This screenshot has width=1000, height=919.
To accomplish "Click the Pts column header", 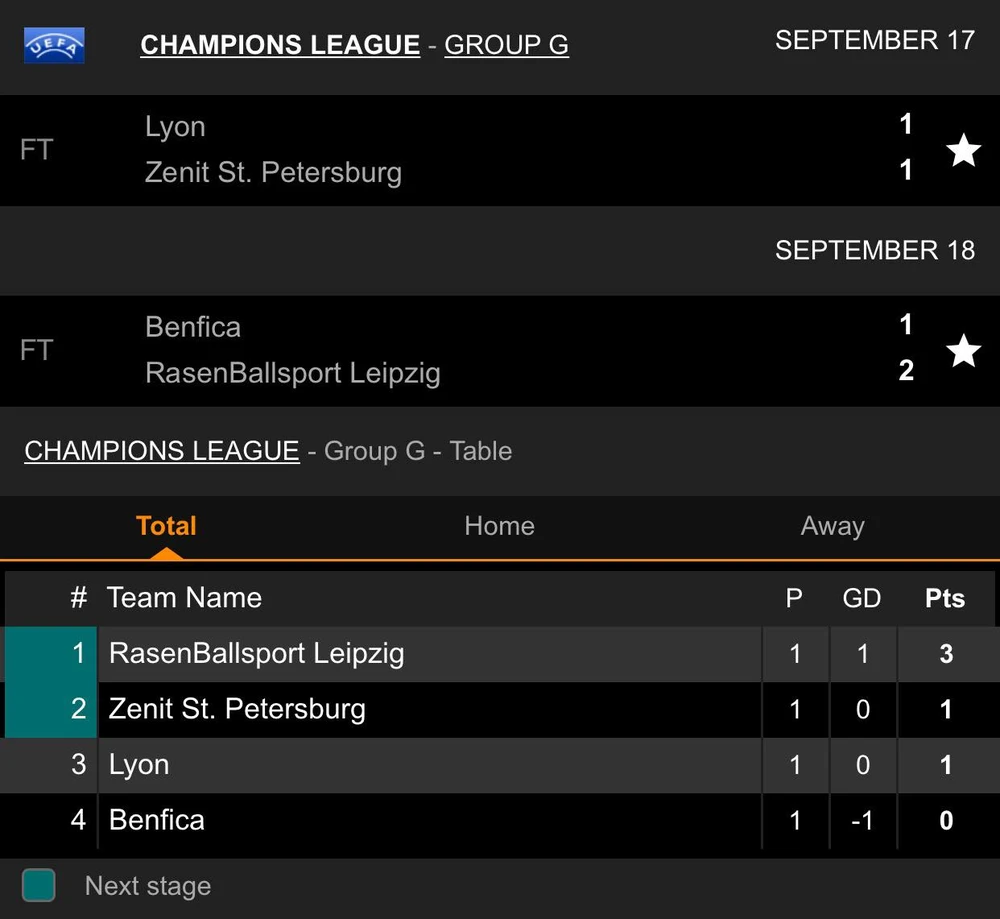I will click(945, 598).
